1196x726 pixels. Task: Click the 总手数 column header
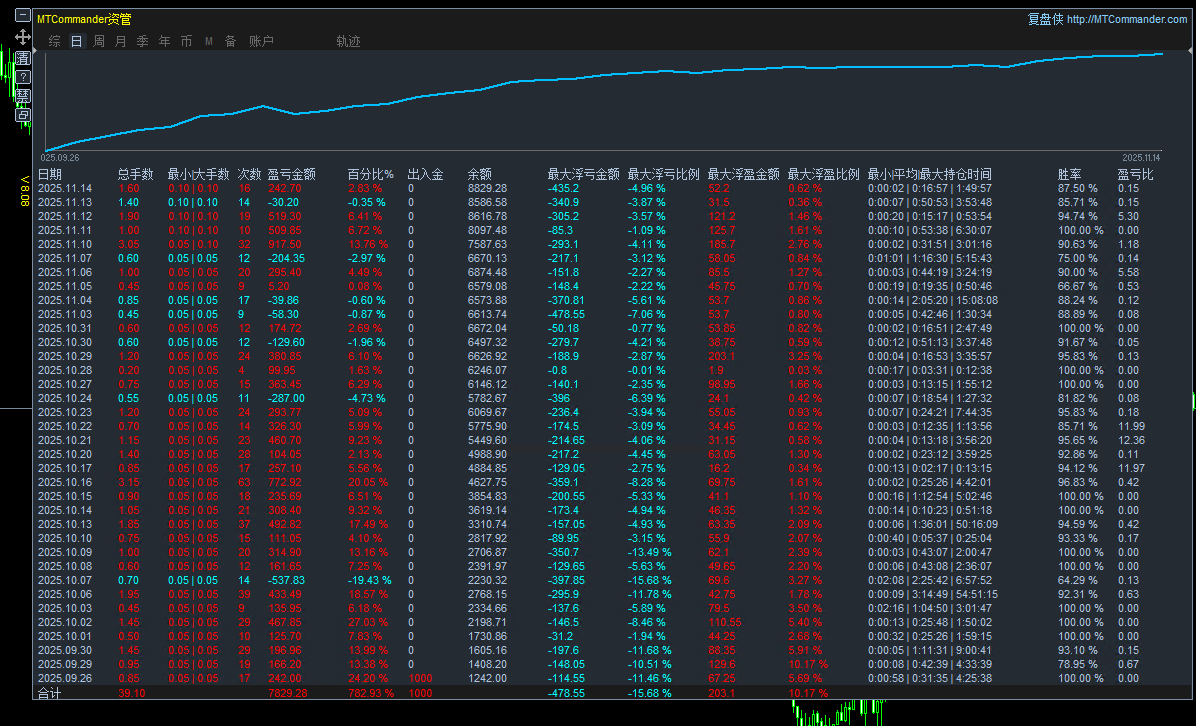pos(136,175)
